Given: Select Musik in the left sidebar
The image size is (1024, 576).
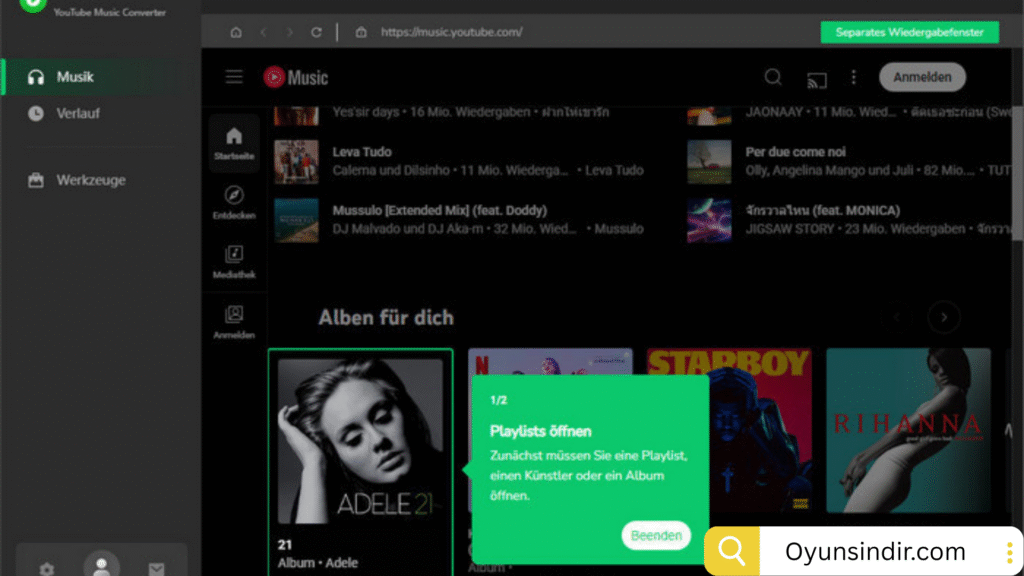Looking at the screenshot, I should (75, 77).
